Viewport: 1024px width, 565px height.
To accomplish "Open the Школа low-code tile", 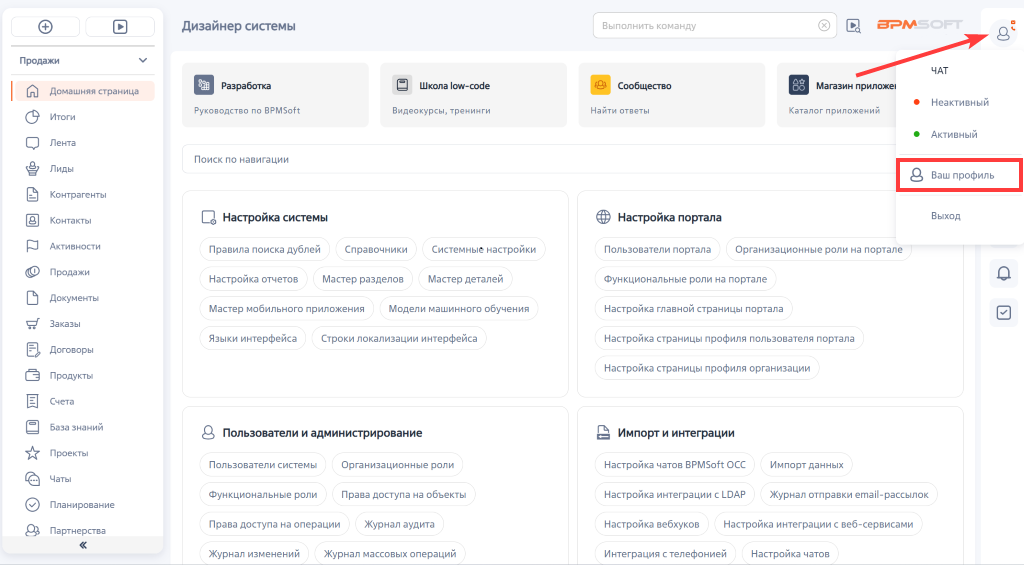I will click(474, 95).
